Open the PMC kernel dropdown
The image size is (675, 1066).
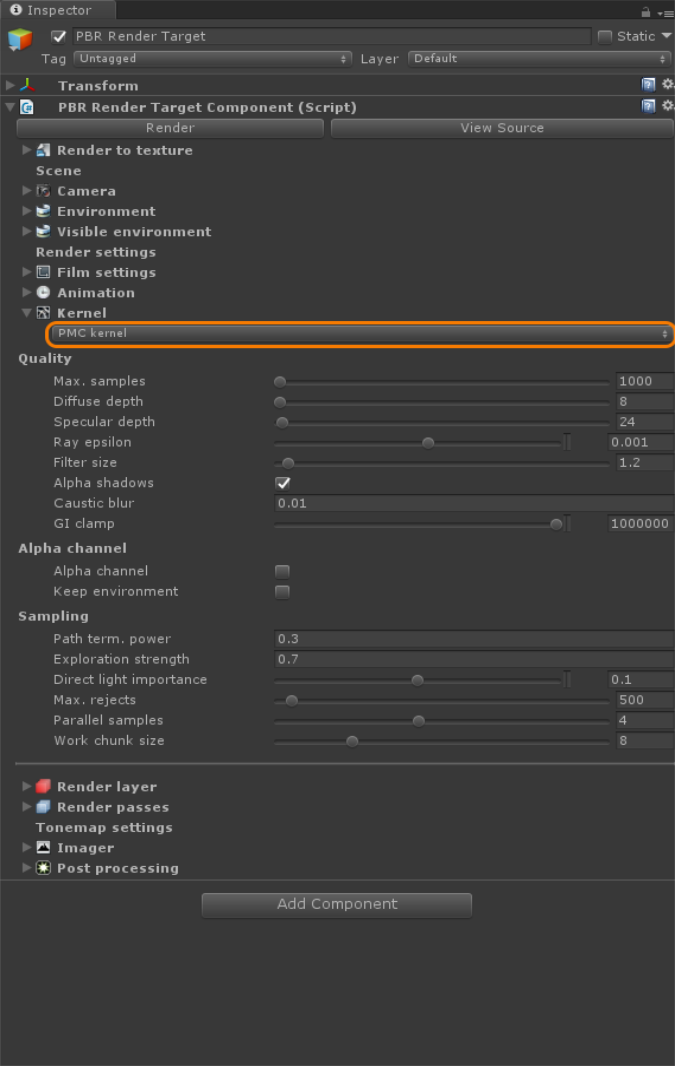click(361, 334)
